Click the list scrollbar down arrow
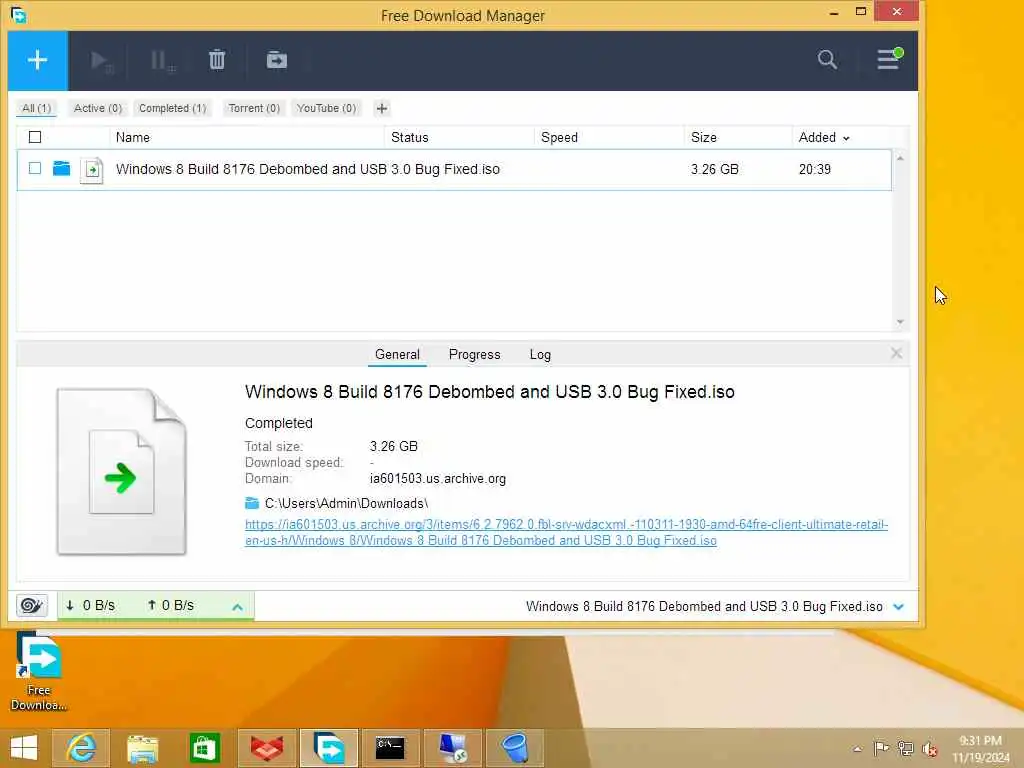Screen dimensions: 1024x768 pos(900,321)
